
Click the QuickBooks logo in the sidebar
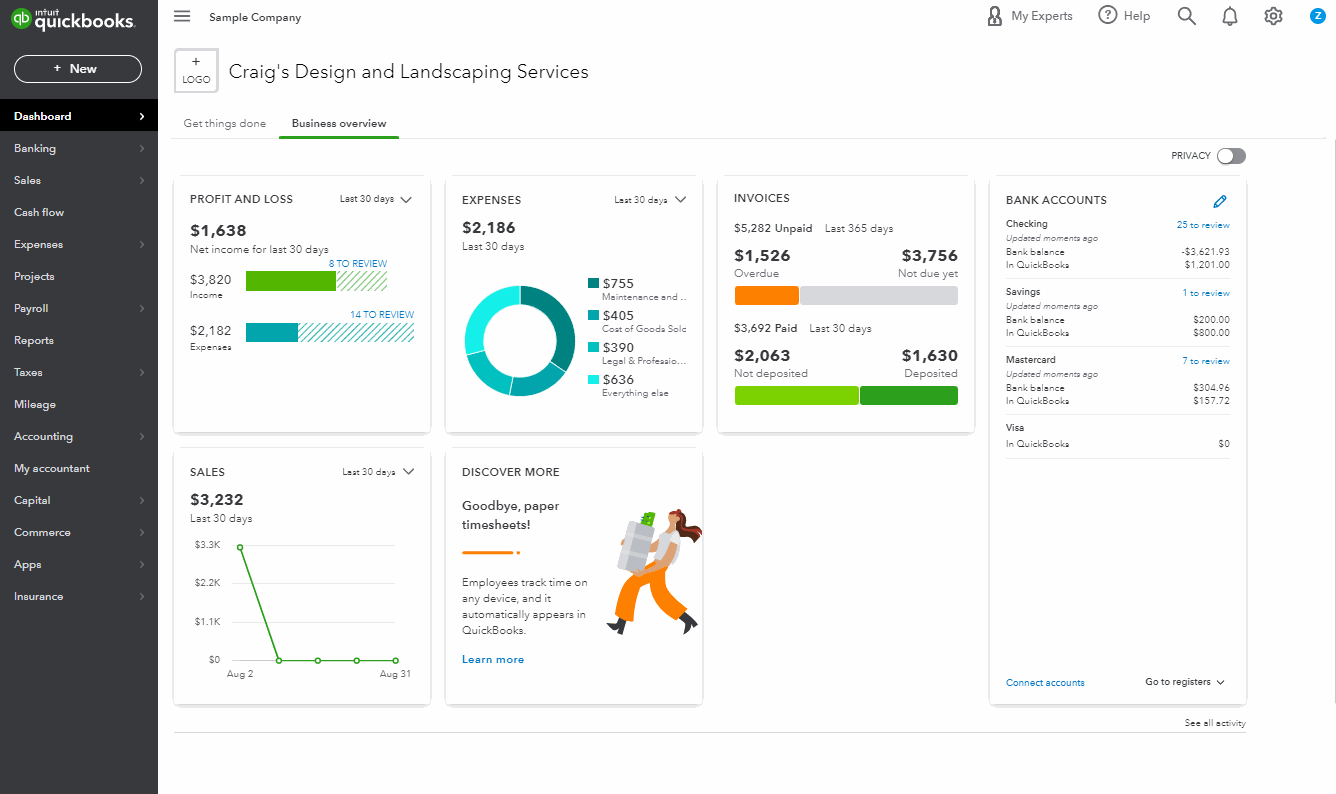point(72,20)
